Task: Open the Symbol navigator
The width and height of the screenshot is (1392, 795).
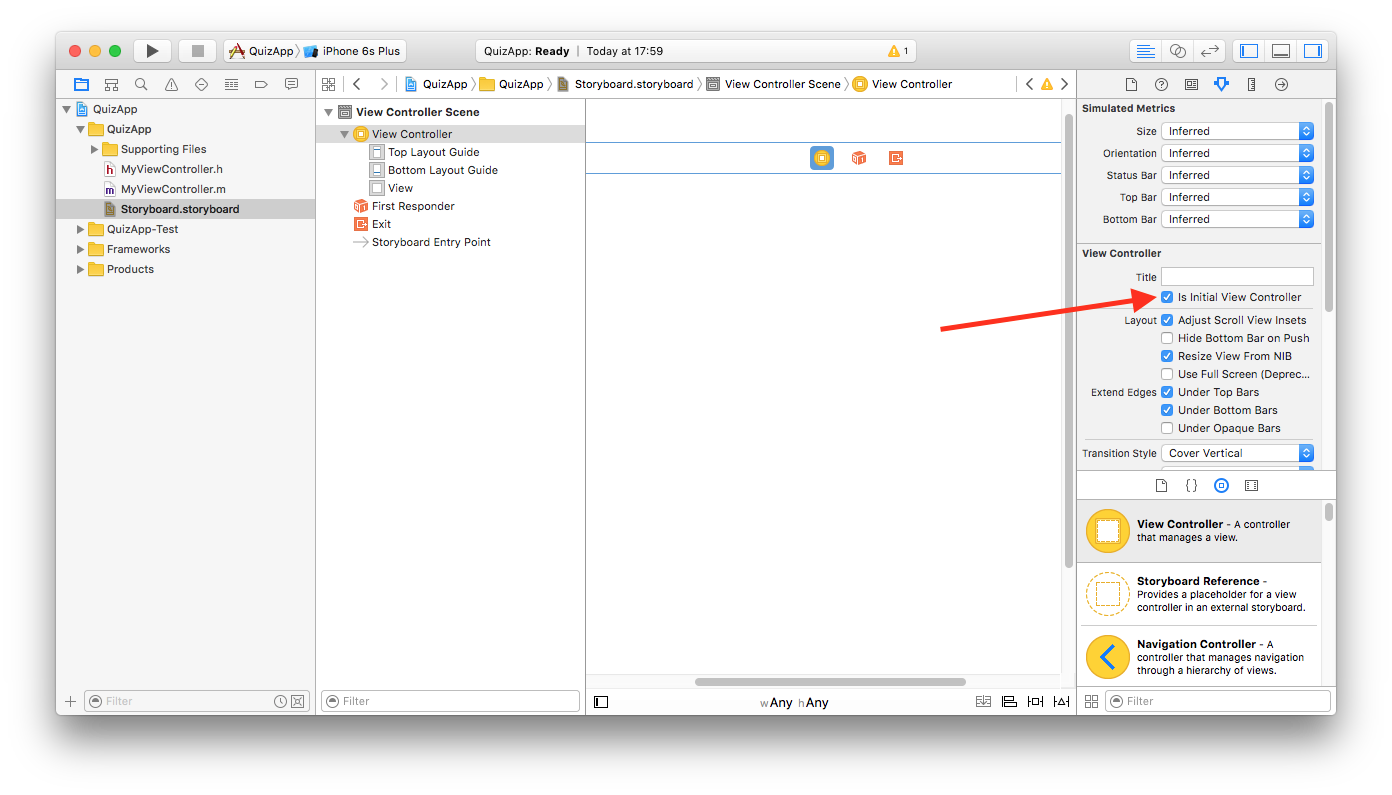Action: (111, 84)
